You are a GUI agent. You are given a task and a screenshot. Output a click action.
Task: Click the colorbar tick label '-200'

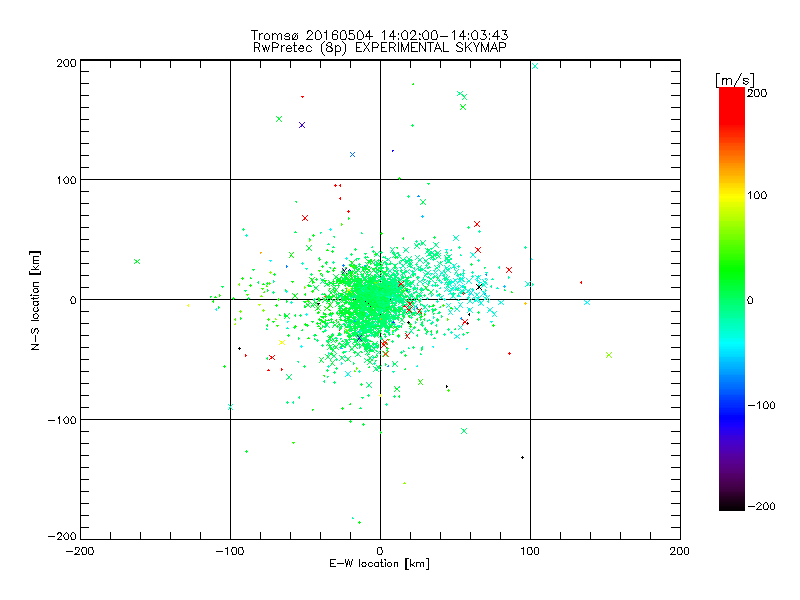(x=761, y=506)
